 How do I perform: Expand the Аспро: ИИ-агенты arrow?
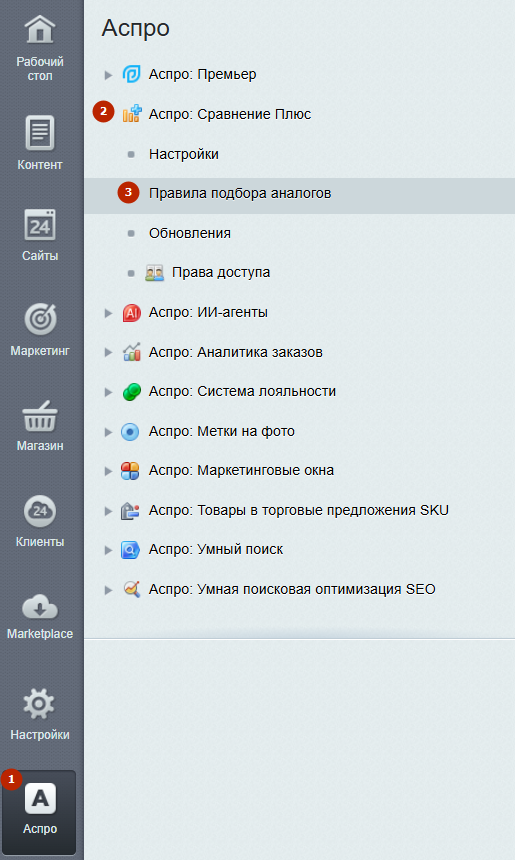109,313
